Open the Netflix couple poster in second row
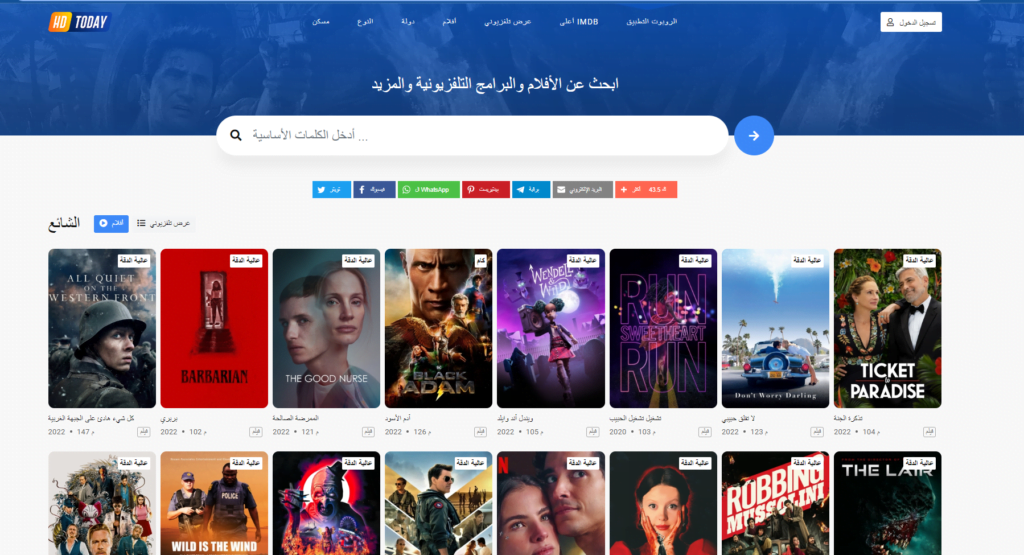This screenshot has height=555, width=1024. coord(551,503)
